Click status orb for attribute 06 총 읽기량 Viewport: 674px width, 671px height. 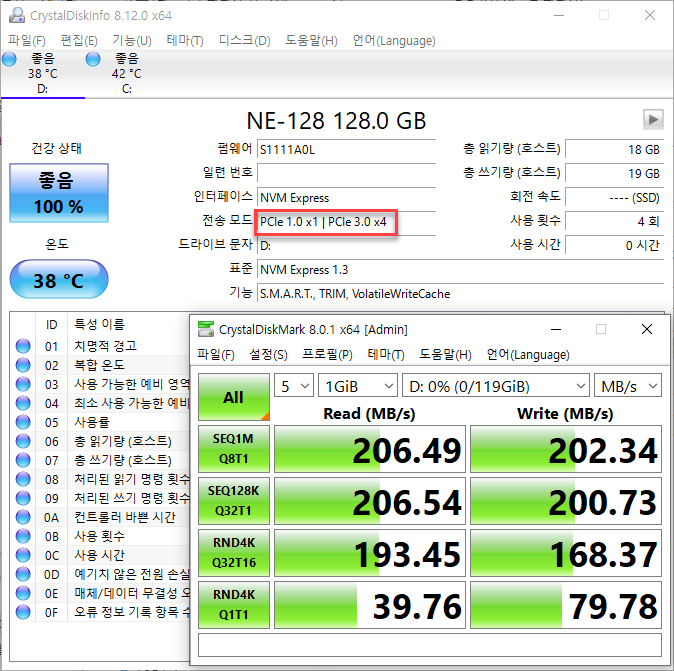[x=23, y=441]
